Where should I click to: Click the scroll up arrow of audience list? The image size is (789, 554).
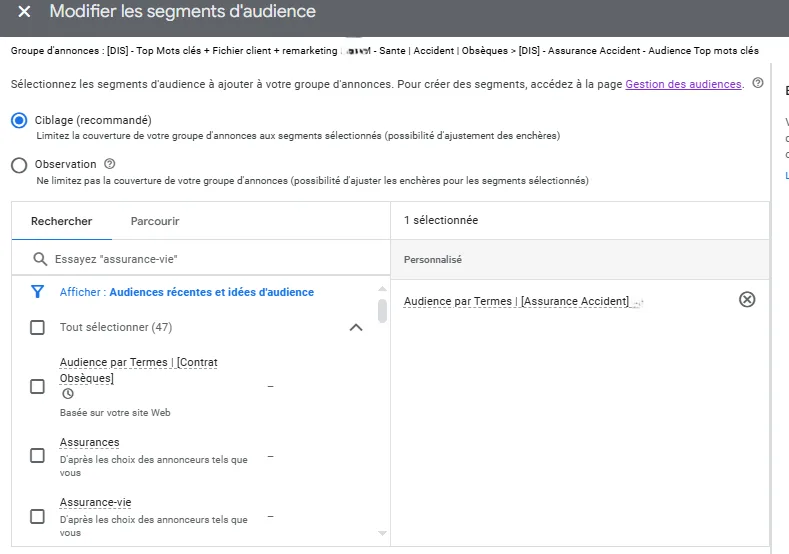click(x=382, y=289)
